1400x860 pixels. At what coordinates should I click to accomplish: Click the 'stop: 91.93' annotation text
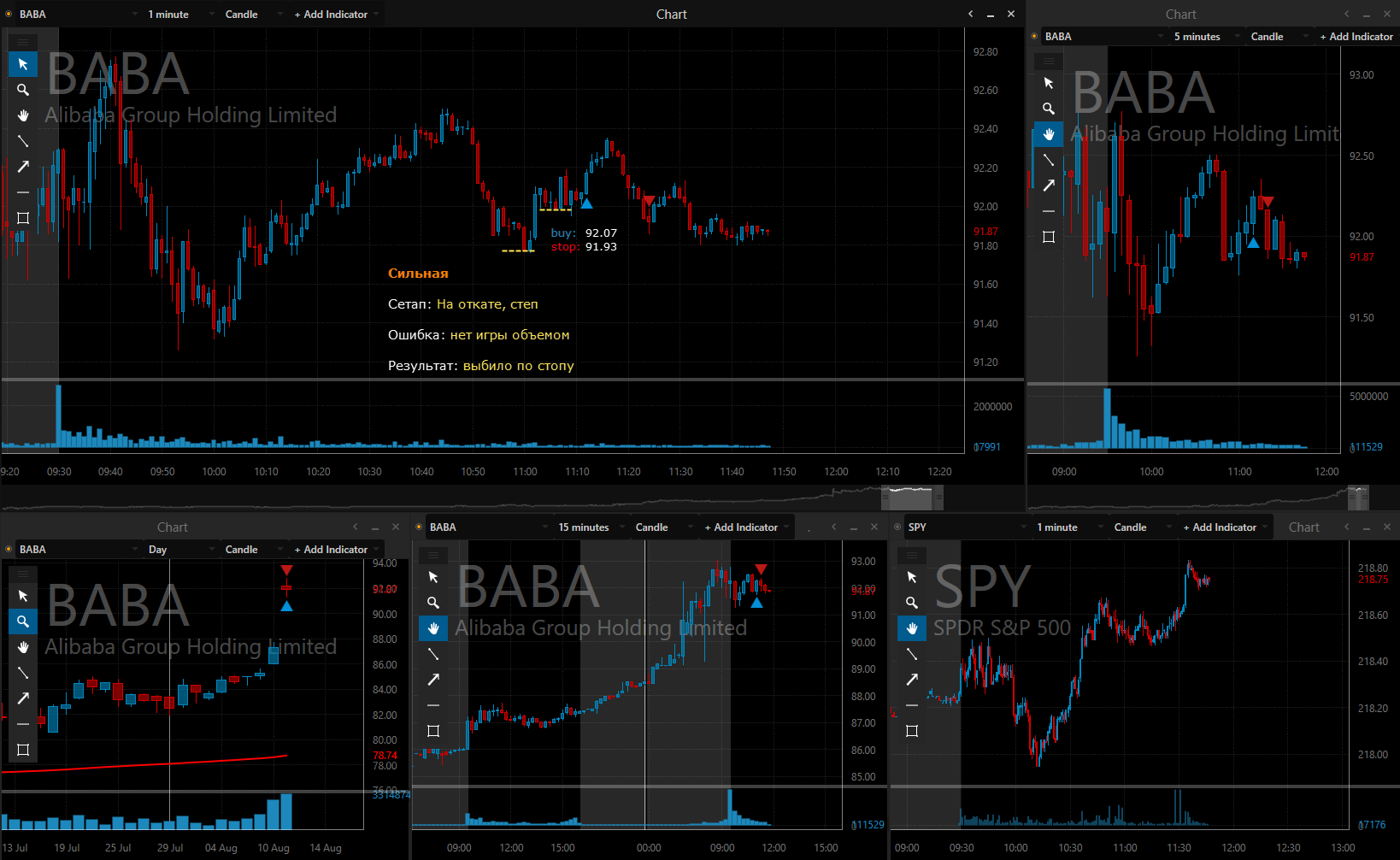click(584, 246)
